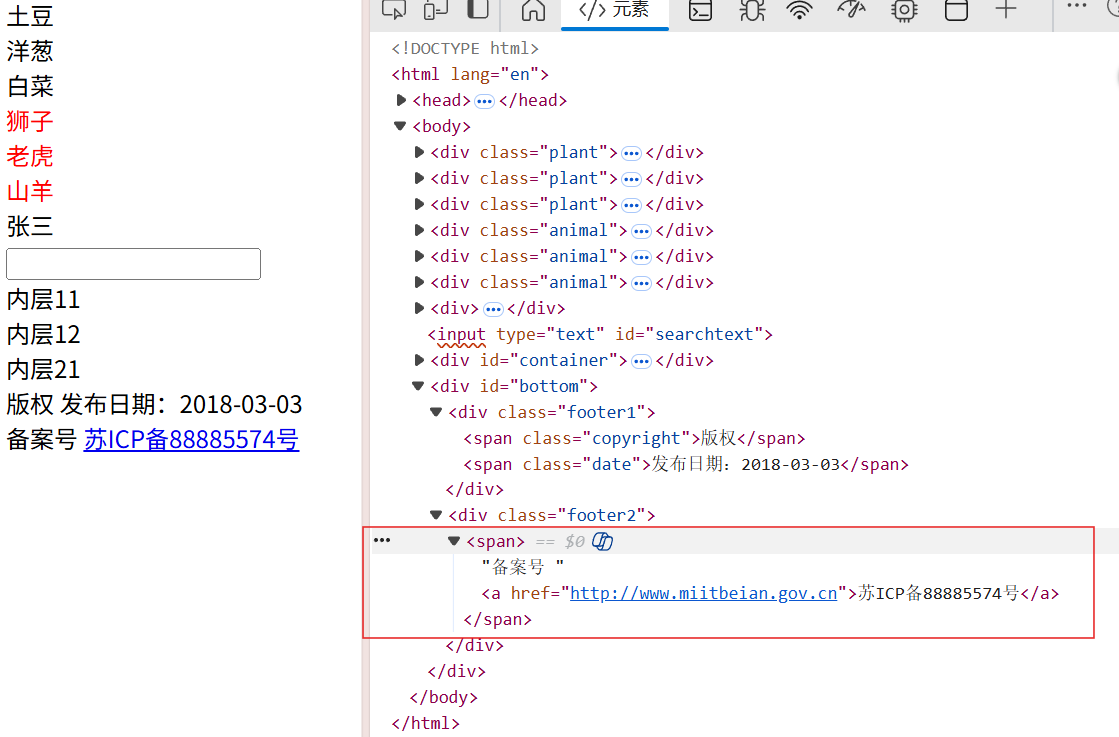Screen dimensions: 1119x737
Task: Select the html lang="en" node
Action: pyautogui.click(x=470, y=74)
